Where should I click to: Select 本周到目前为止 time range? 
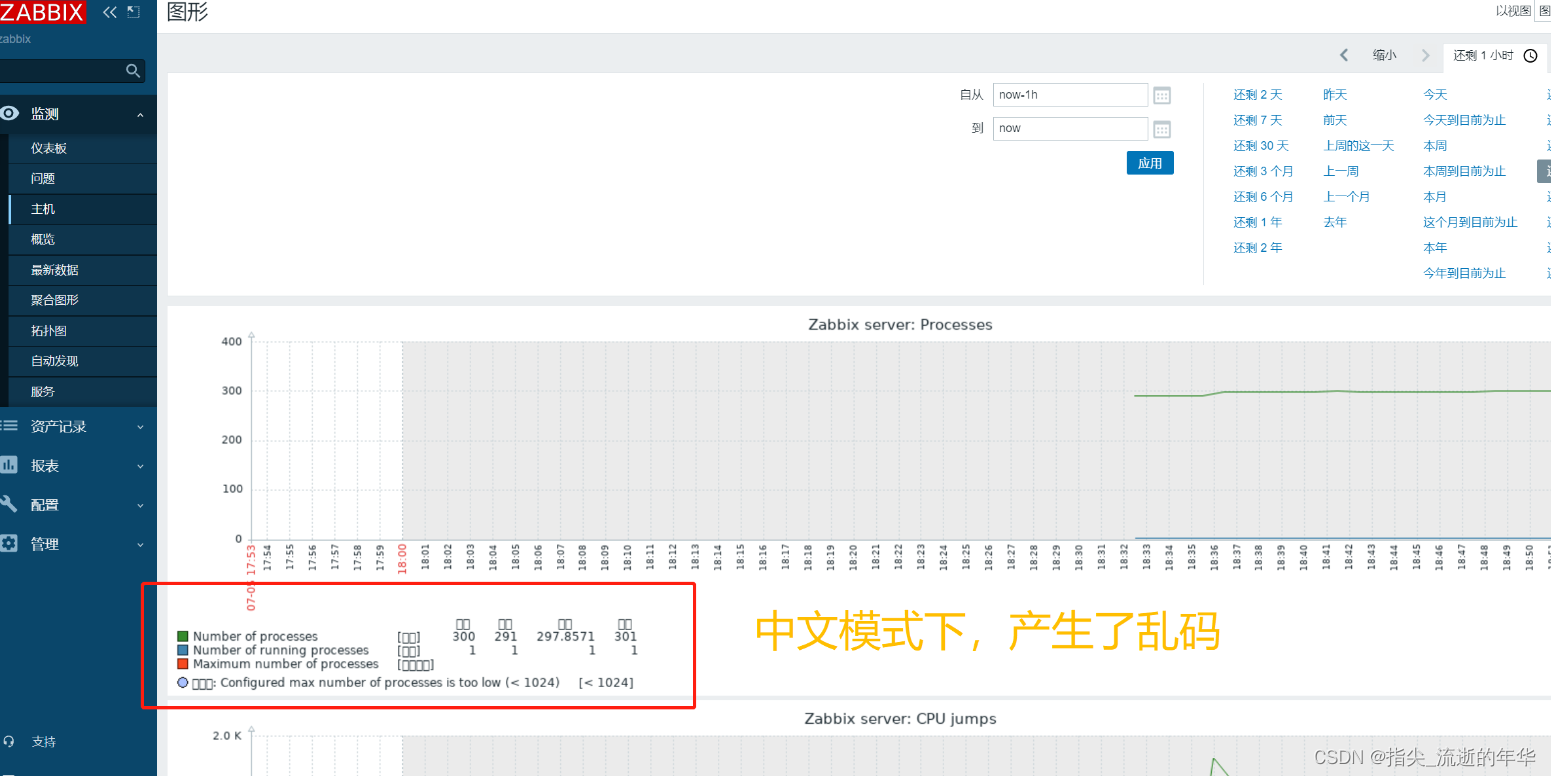[x=1465, y=171]
